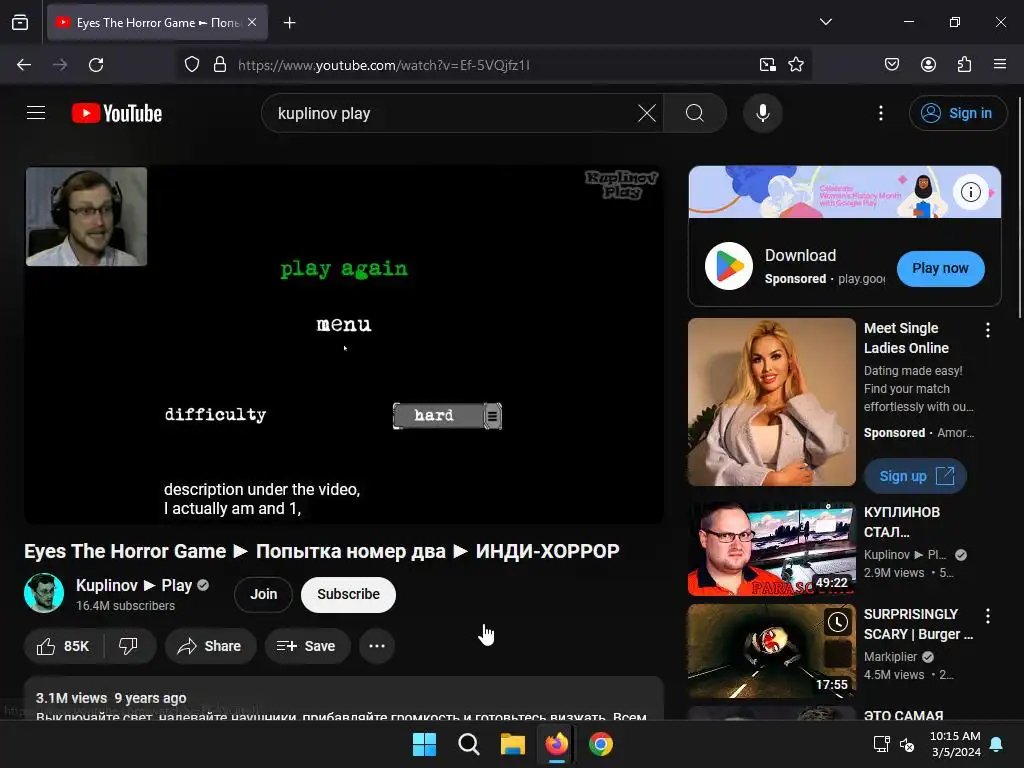Open the 49:22 Kuplinov video thumbnail
This screenshot has height=768, width=1024.
(771, 549)
